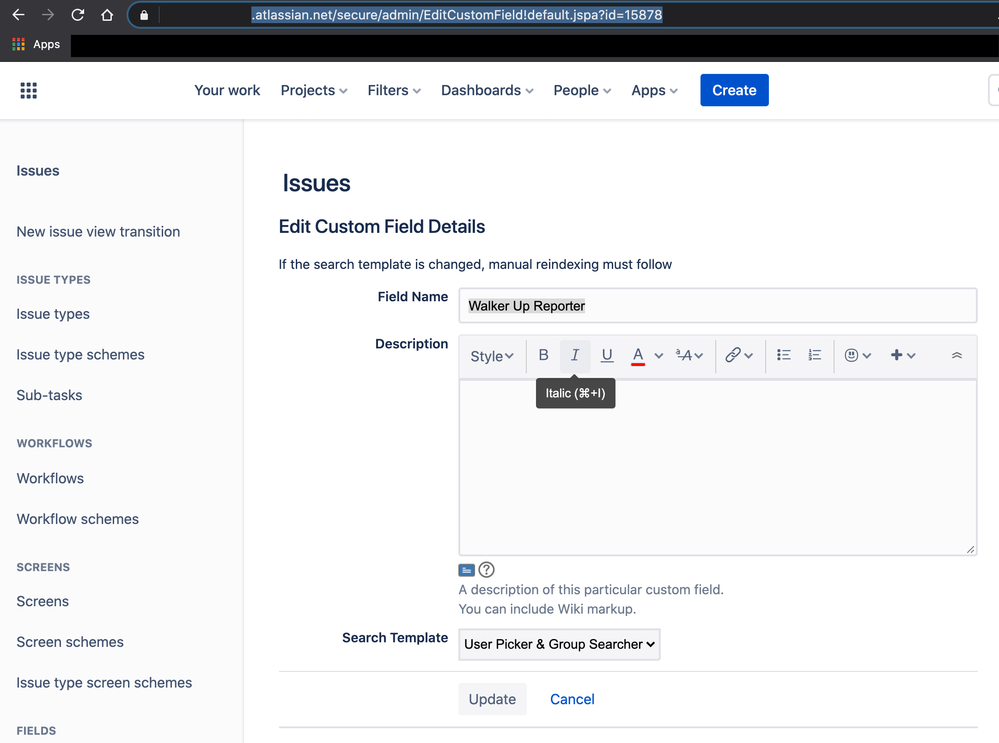
Task: Open the Dashboards menu
Action: click(487, 90)
